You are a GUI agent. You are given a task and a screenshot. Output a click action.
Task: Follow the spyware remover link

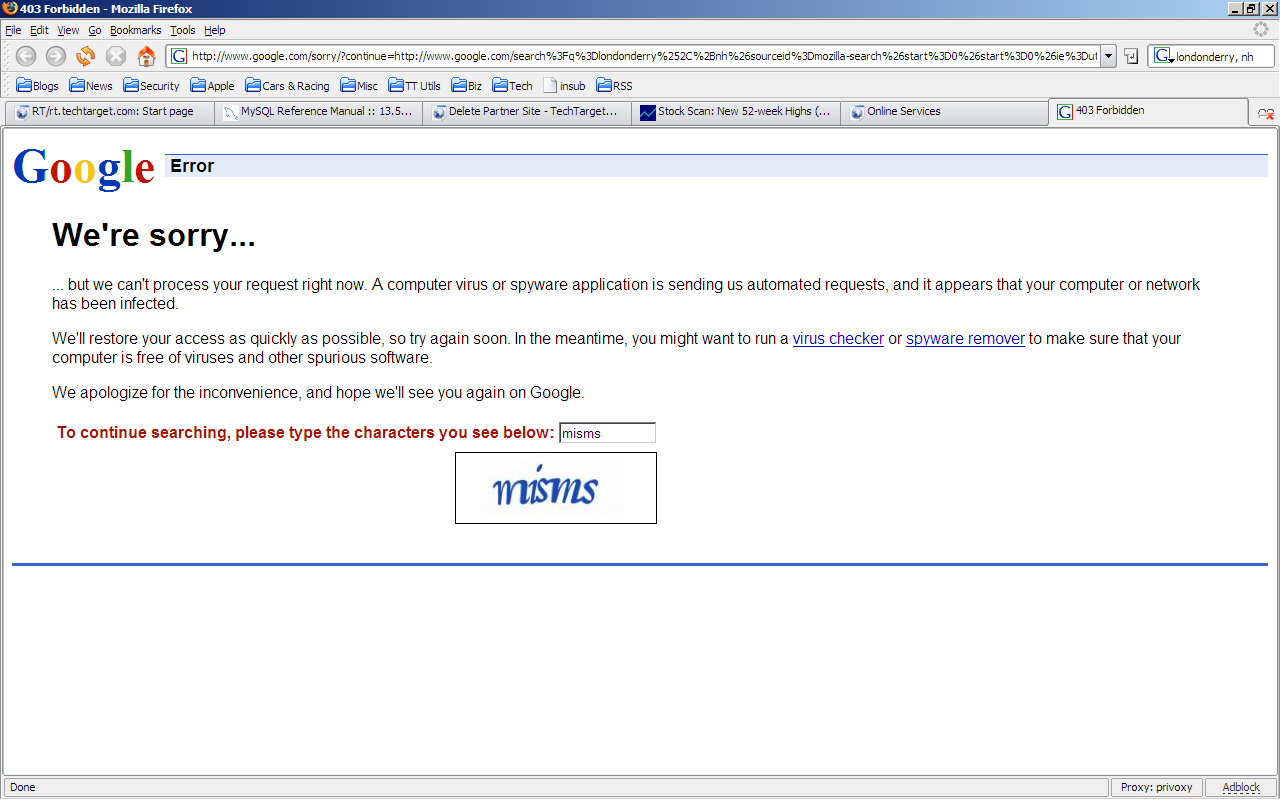[x=965, y=339]
